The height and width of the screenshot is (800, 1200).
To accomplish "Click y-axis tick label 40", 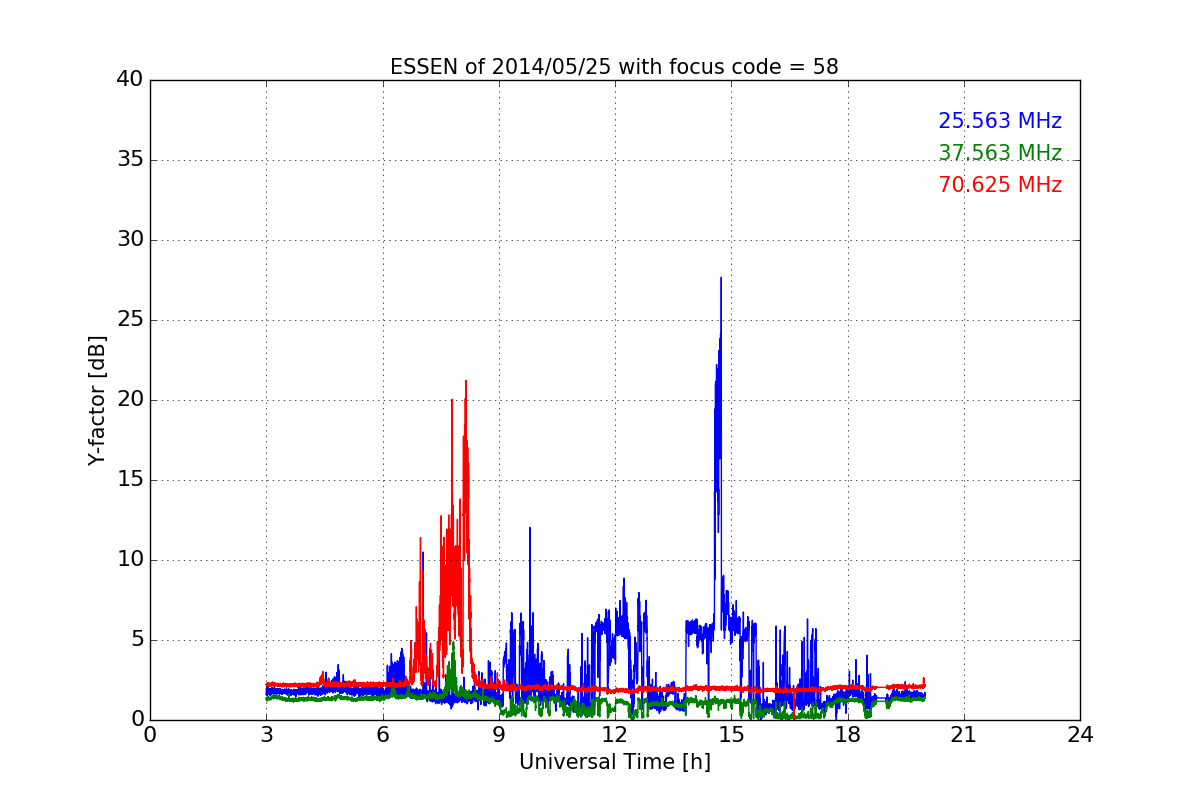I will (130, 80).
